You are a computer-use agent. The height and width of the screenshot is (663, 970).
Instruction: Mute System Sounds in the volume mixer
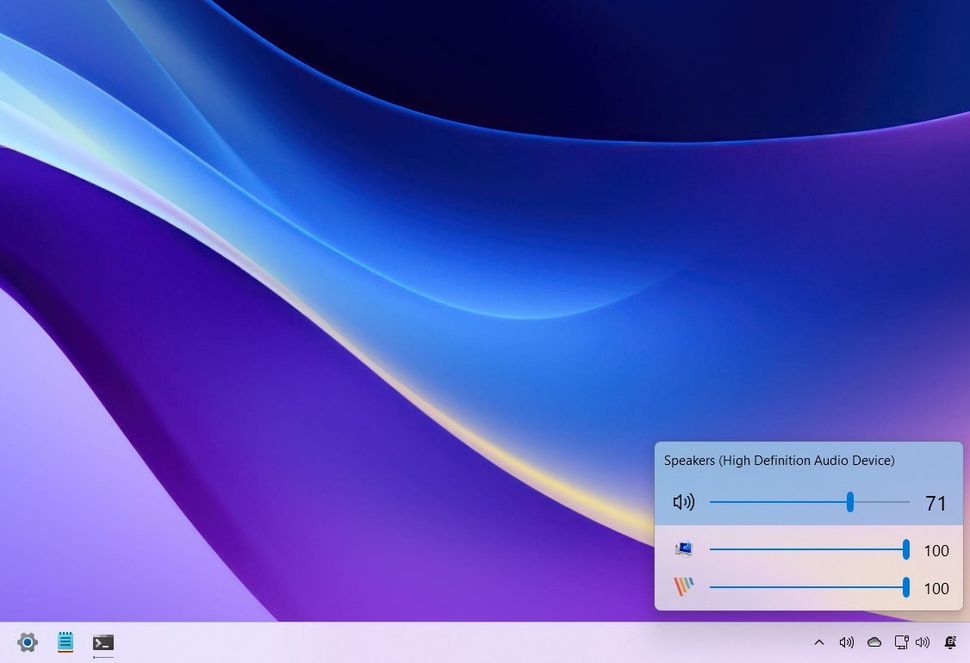pyautogui.click(x=685, y=549)
